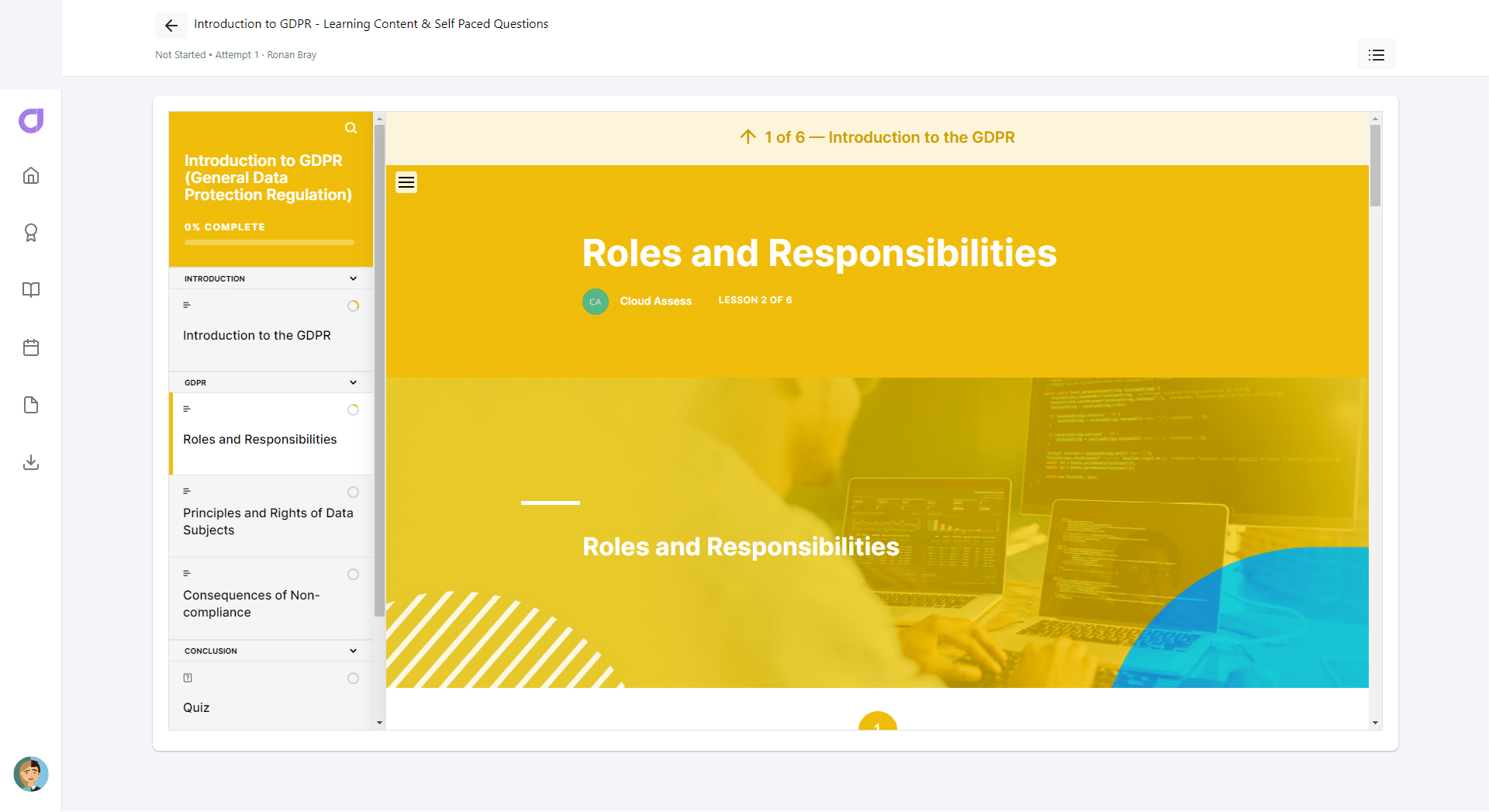Click the 'Not Started • Attempt 1 · Ronan Bray' status text
This screenshot has width=1489, height=812.
coord(236,55)
